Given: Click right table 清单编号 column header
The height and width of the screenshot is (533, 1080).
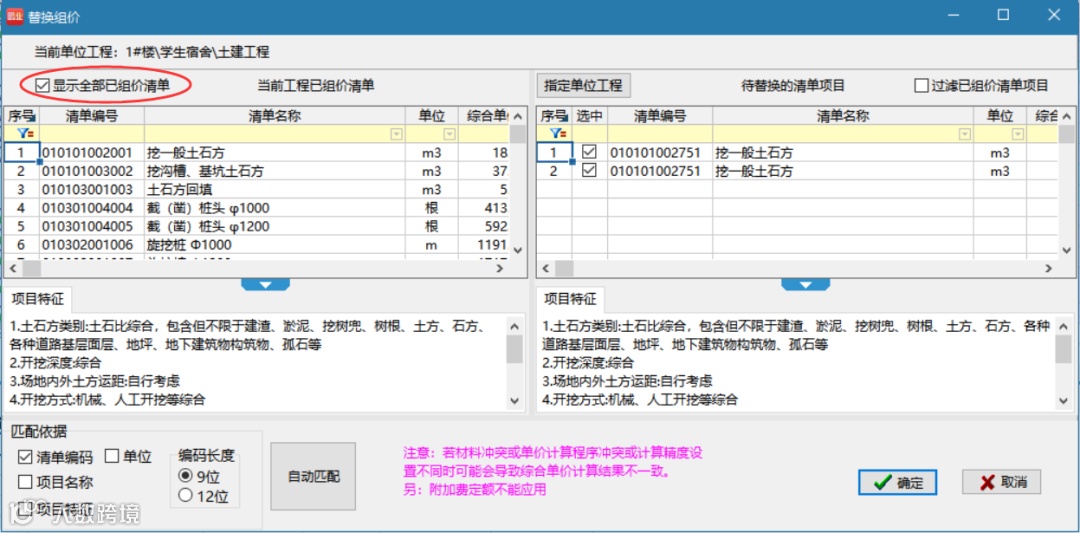Looking at the screenshot, I should pos(660,115).
